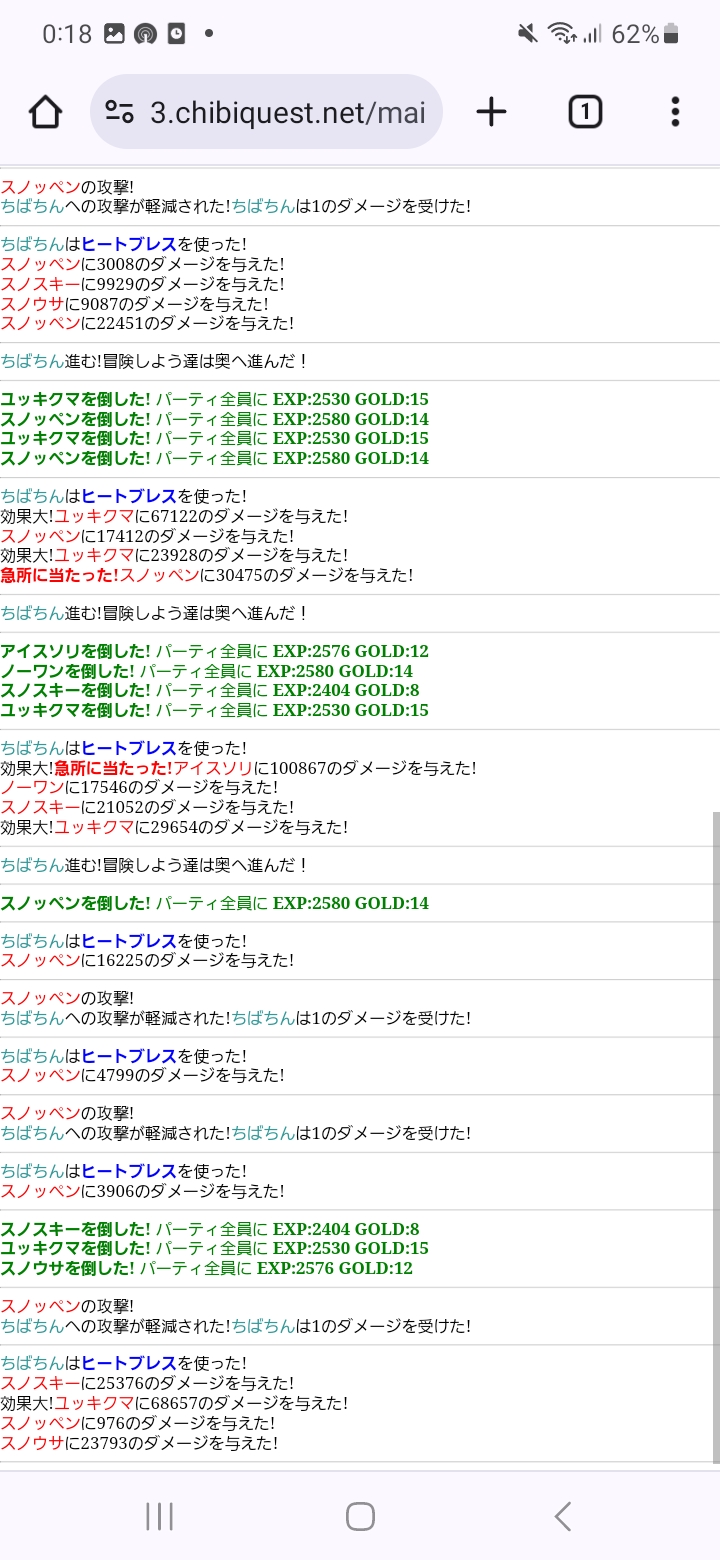Image resolution: width=720 pixels, height=1560 pixels.
Task: Select text スノッペンに22451のダメージを与えた!
Action: (147, 323)
